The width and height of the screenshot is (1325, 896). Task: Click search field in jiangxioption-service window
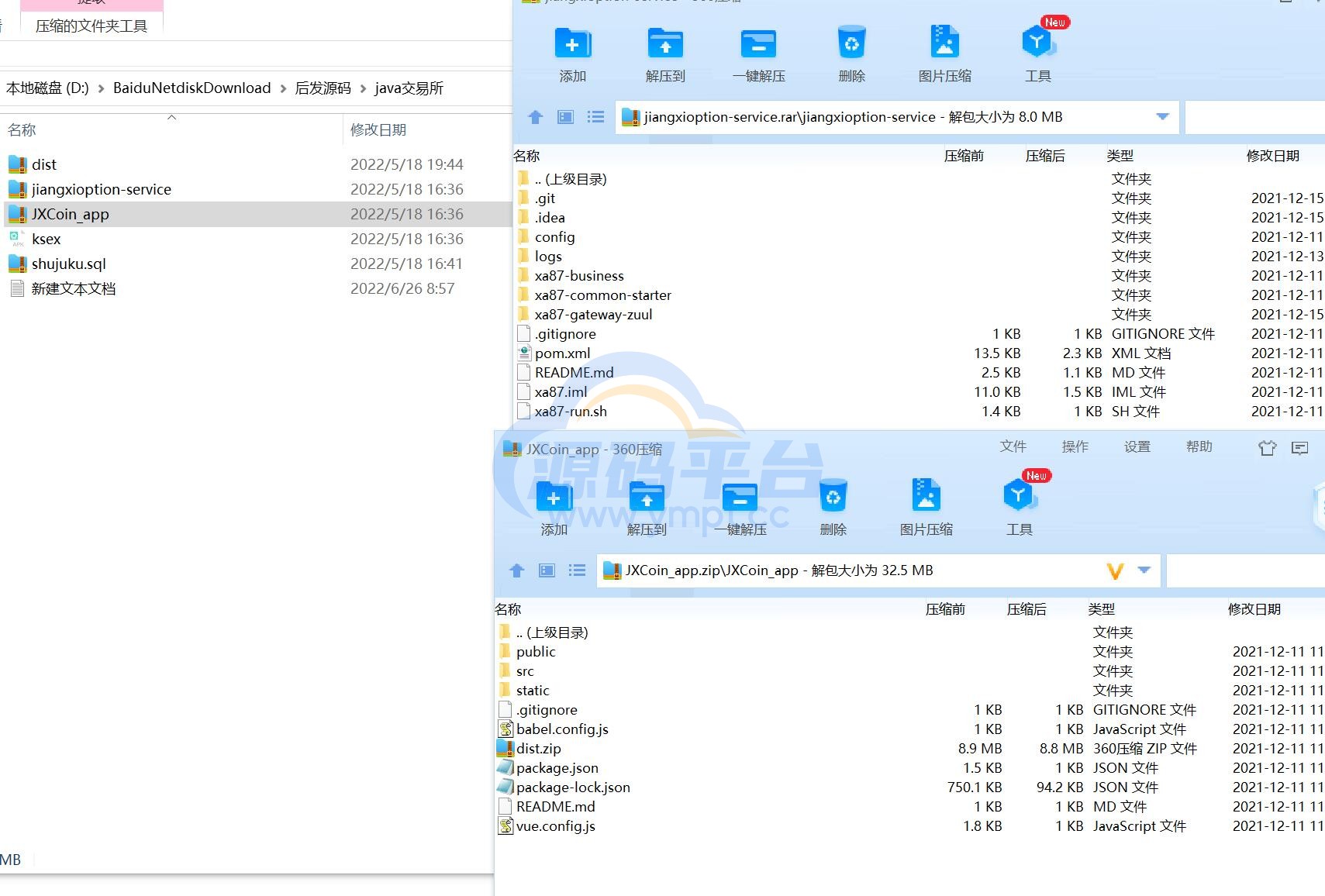(1254, 117)
